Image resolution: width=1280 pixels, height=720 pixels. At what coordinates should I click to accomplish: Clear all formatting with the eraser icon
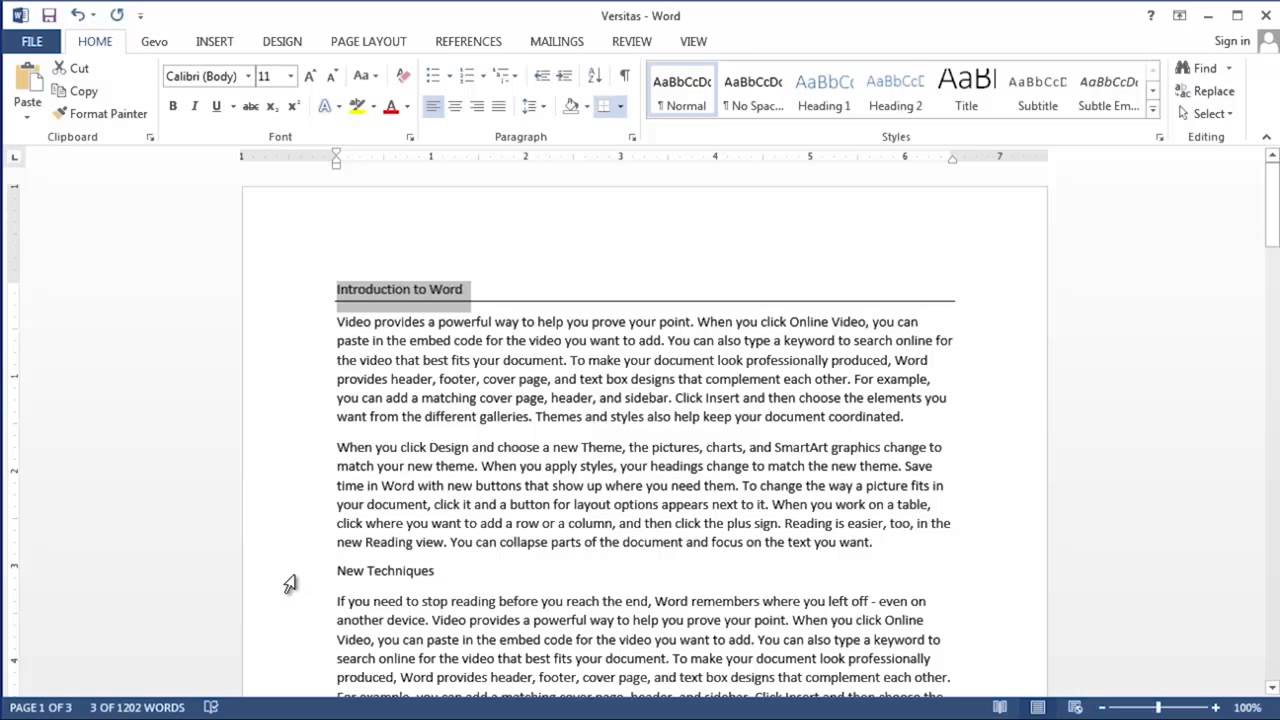pos(403,76)
